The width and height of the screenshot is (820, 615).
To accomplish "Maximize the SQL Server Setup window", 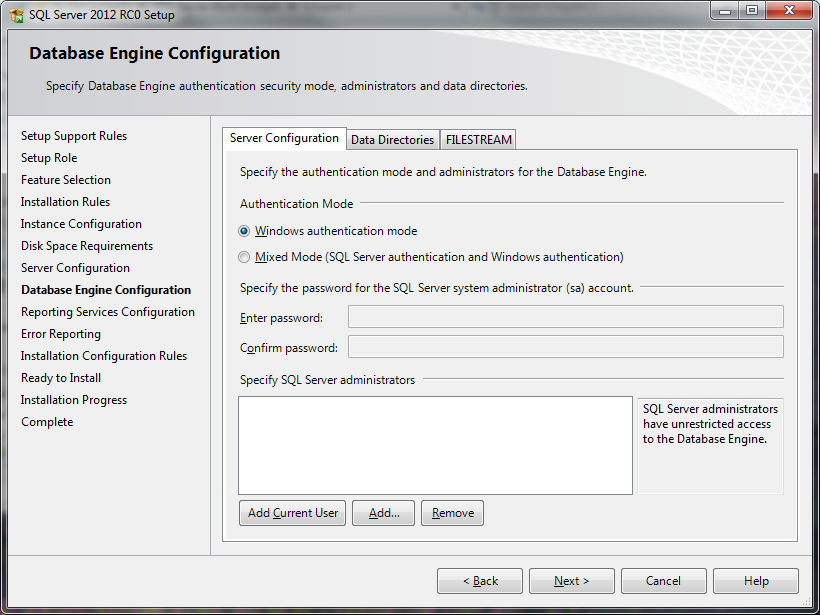I will 752,11.
